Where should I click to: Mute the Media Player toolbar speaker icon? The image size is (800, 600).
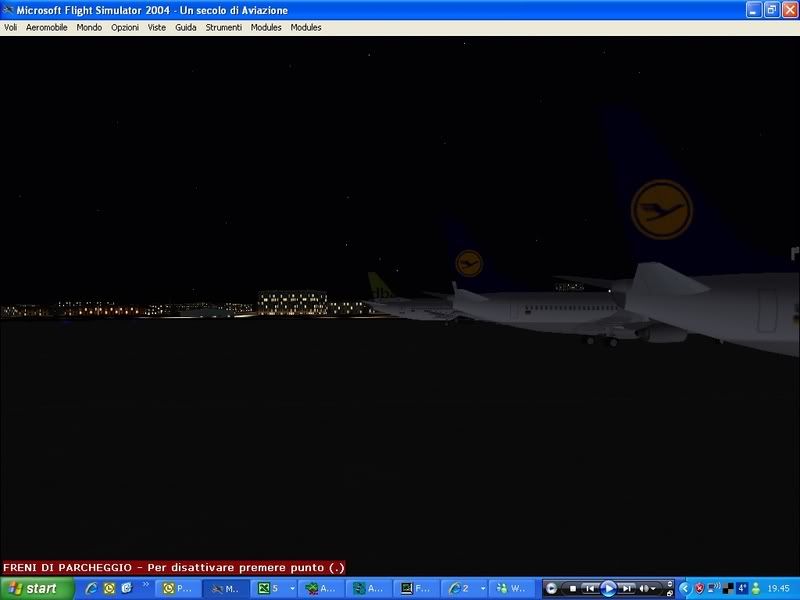pos(644,589)
